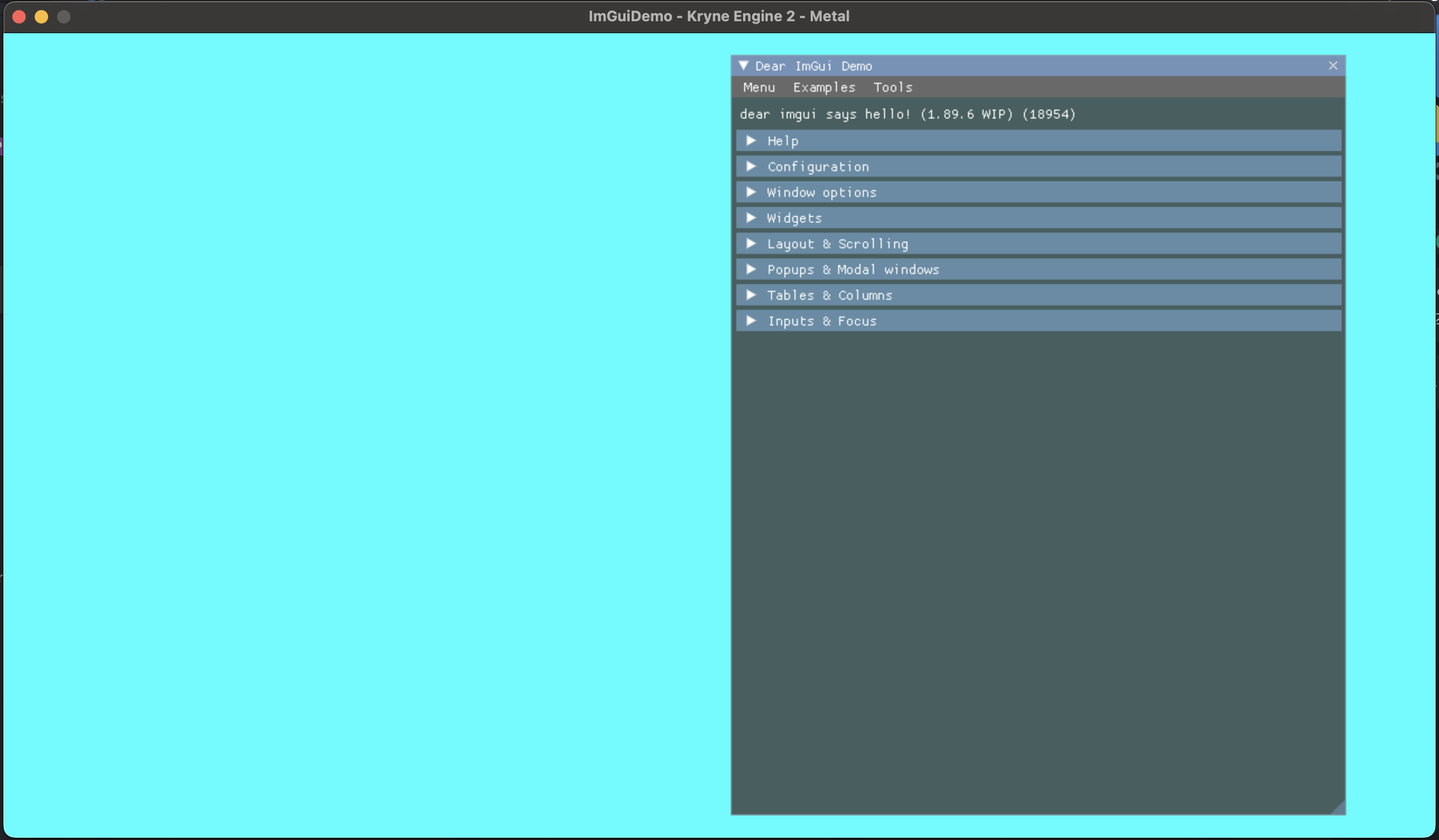Expand the Window options section

click(x=1038, y=192)
